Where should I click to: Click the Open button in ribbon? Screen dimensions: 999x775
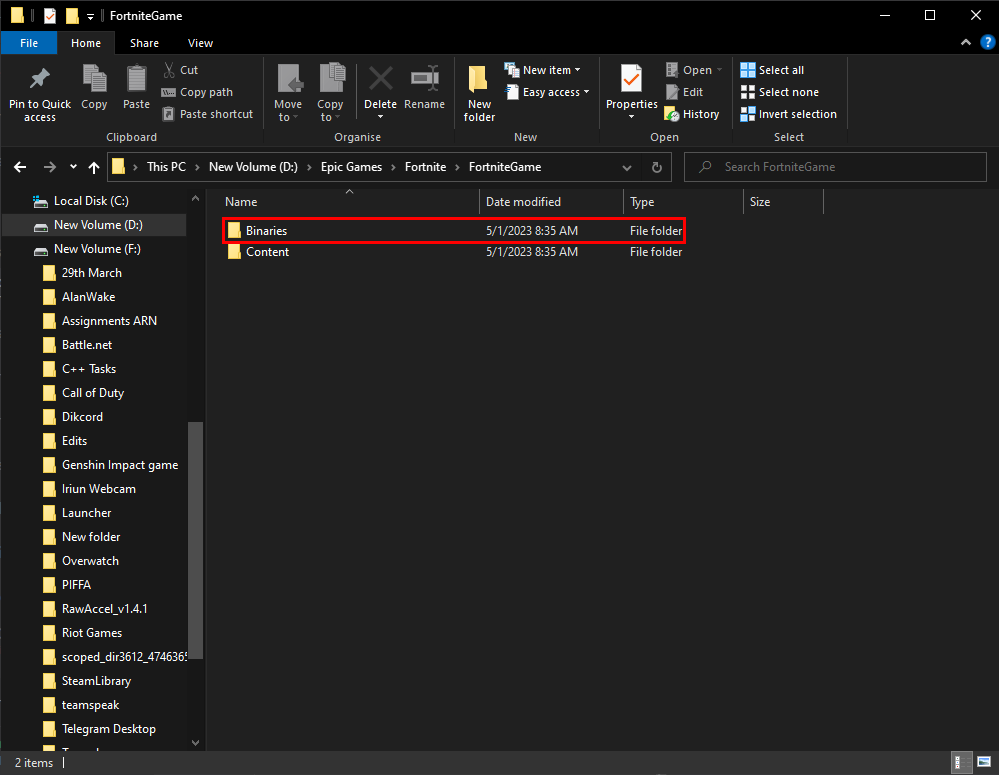693,70
